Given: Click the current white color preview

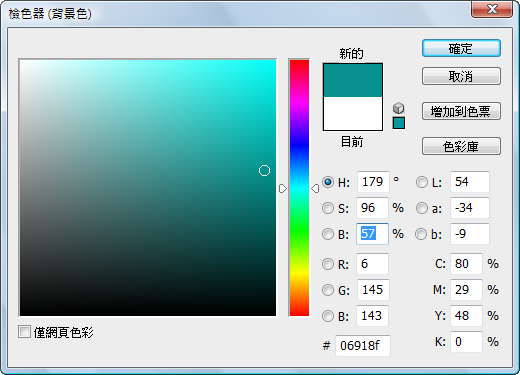Looking at the screenshot, I should pyautogui.click(x=353, y=114).
